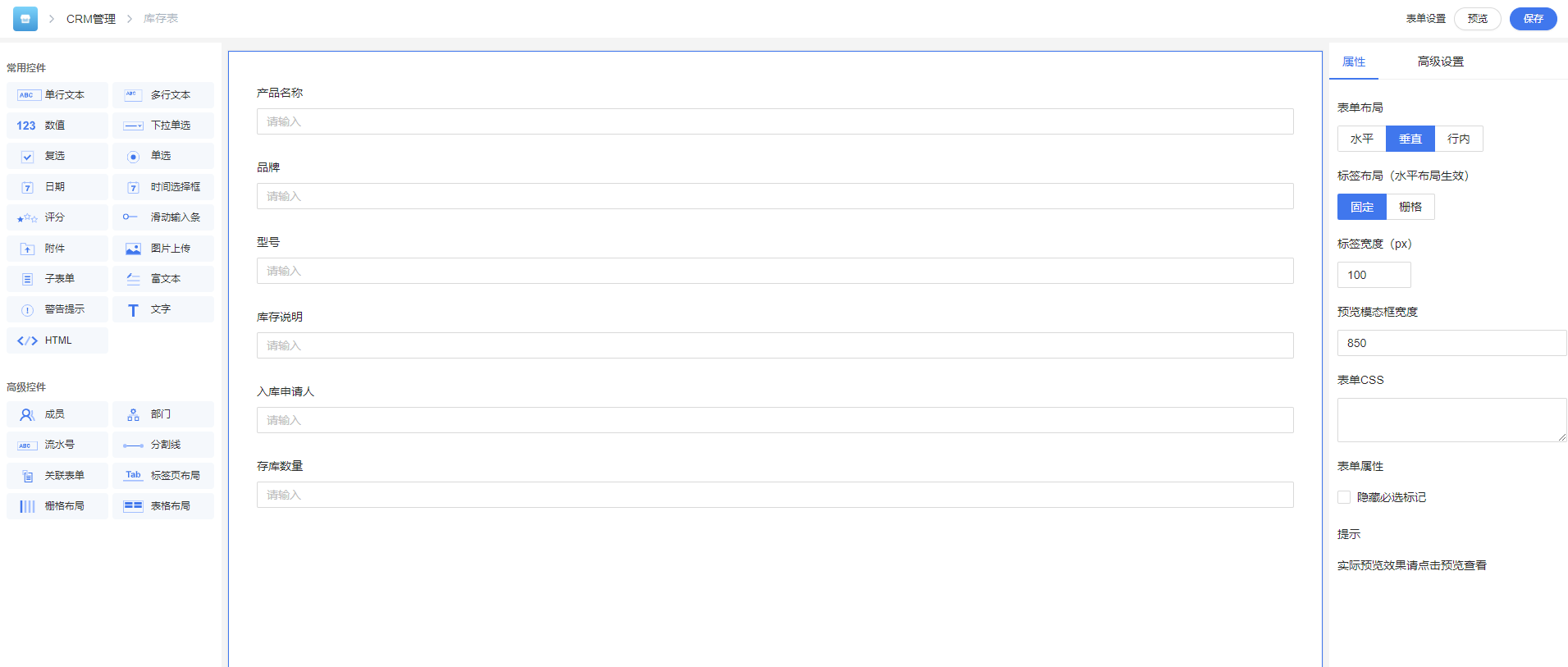Click the 预览 preview button
1568x667 pixels.
click(x=1477, y=19)
